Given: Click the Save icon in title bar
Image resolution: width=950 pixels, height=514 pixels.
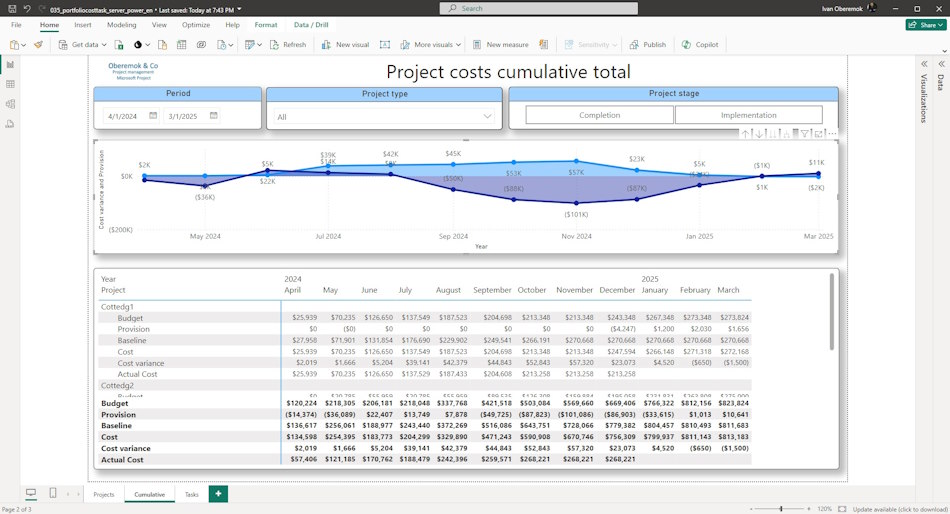Looking at the screenshot, I should (12, 8).
